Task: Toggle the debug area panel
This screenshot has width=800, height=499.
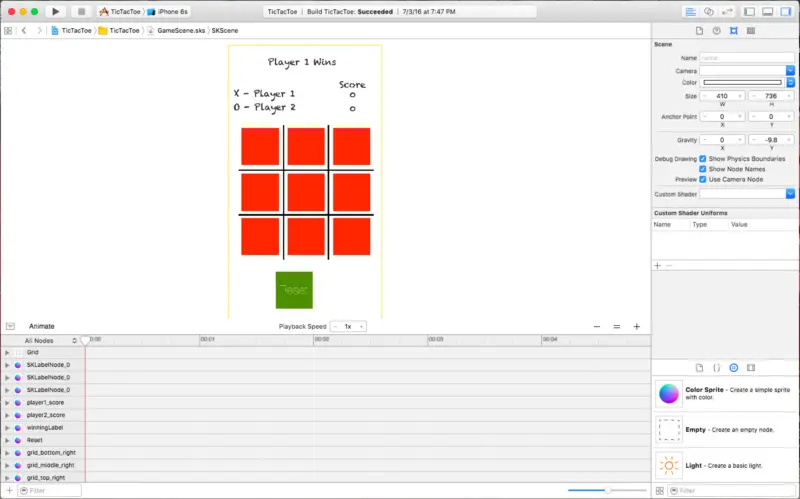Action: pyautogui.click(x=767, y=12)
